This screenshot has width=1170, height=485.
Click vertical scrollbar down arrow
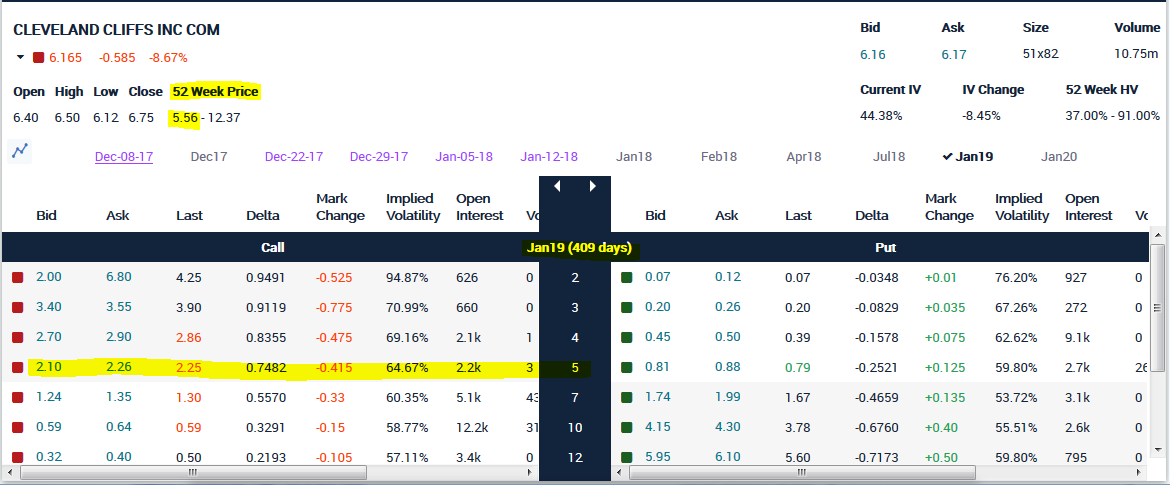[1158, 449]
